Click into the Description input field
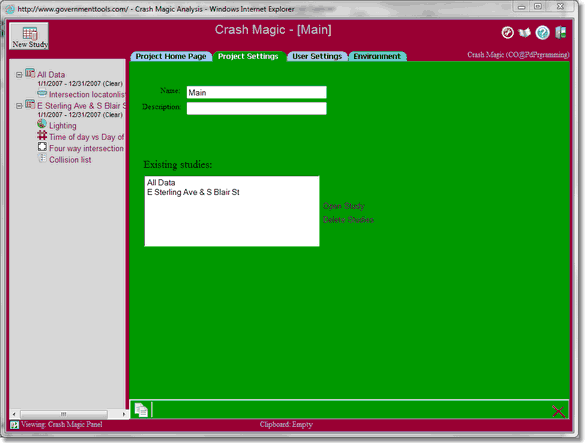 click(256, 108)
